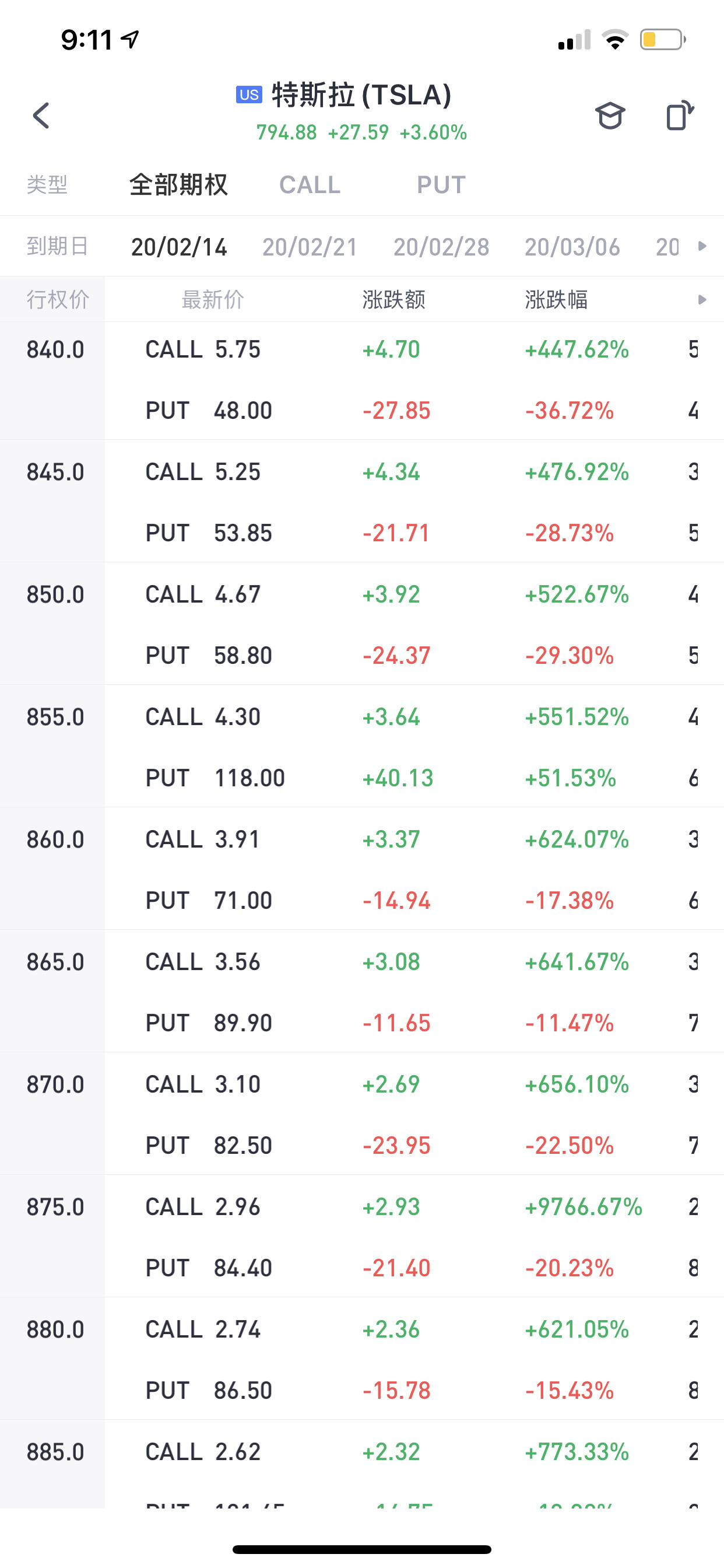Viewport: 724px width, 1568px height.
Task: Select expiration date 20/02/28
Action: tap(441, 247)
